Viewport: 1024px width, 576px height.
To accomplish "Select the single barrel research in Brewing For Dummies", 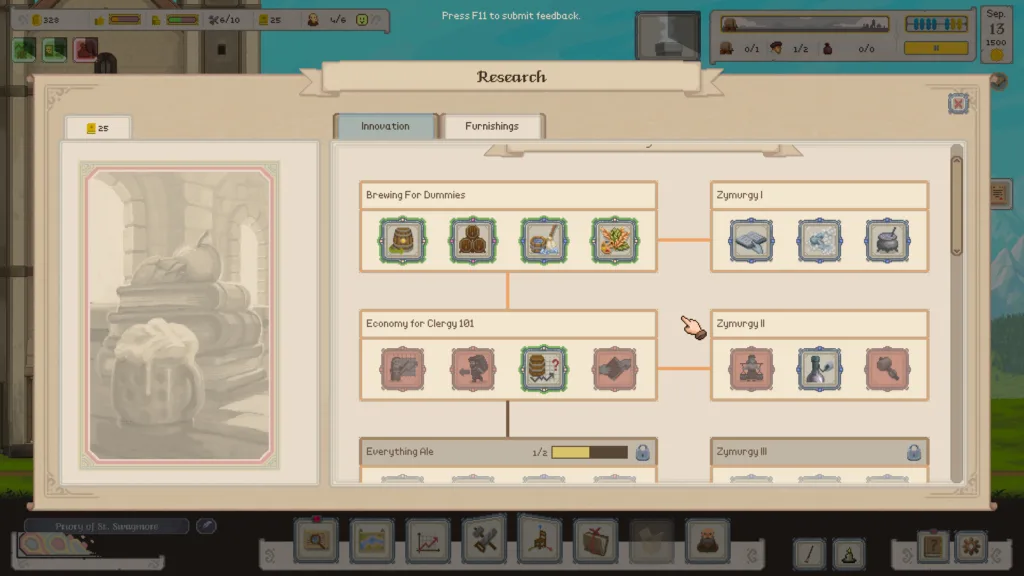I will pyautogui.click(x=402, y=240).
